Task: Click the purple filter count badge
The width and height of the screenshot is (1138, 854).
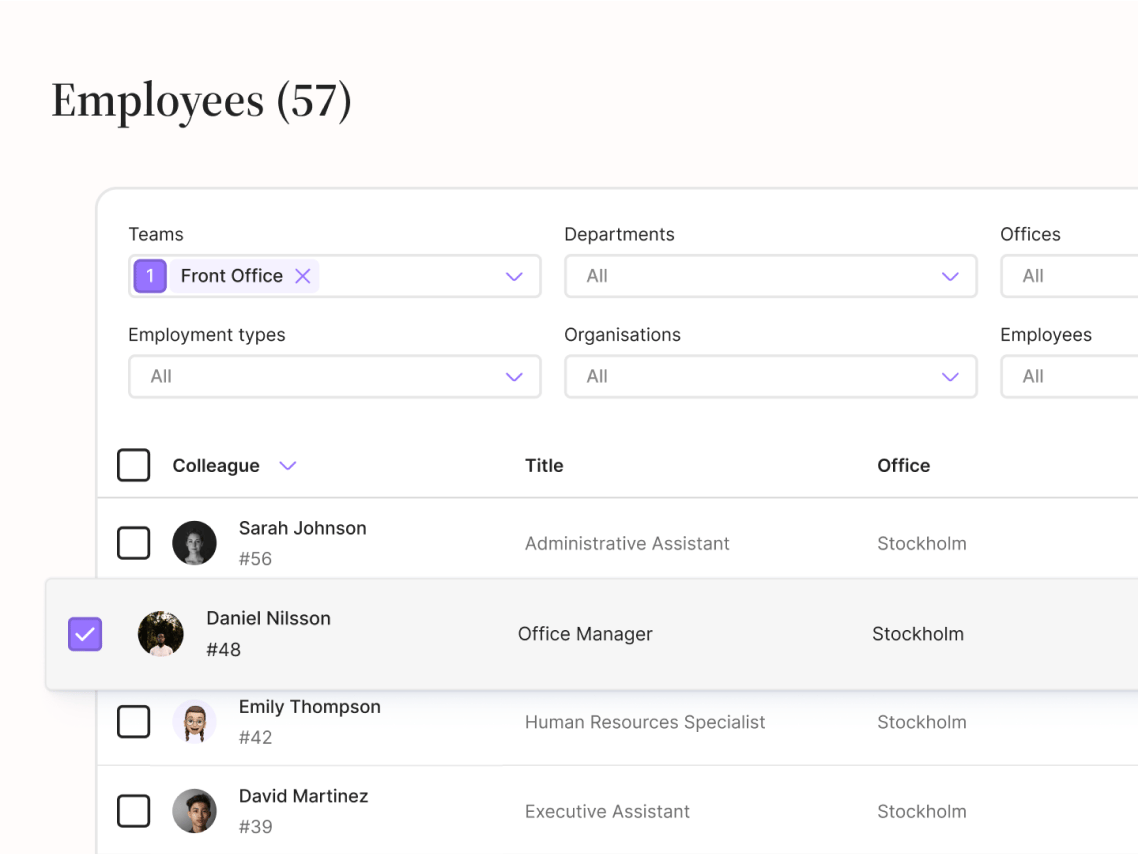Action: [150, 276]
